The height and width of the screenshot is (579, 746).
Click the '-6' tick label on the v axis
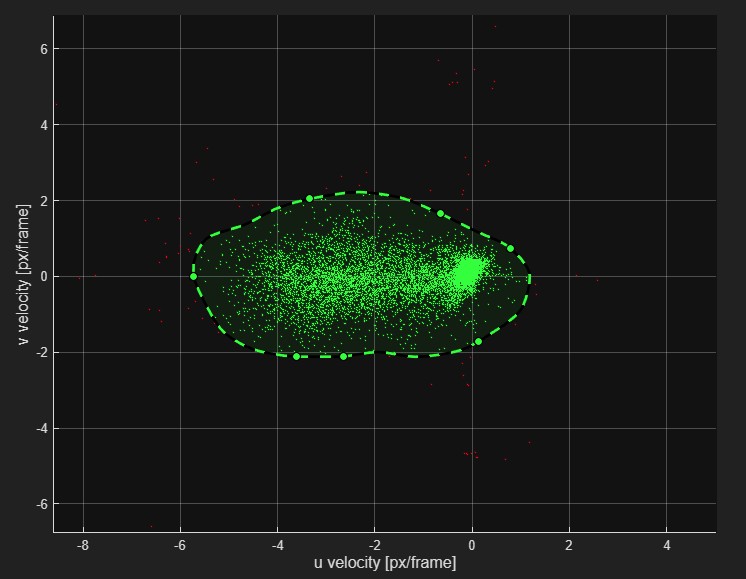[42, 504]
